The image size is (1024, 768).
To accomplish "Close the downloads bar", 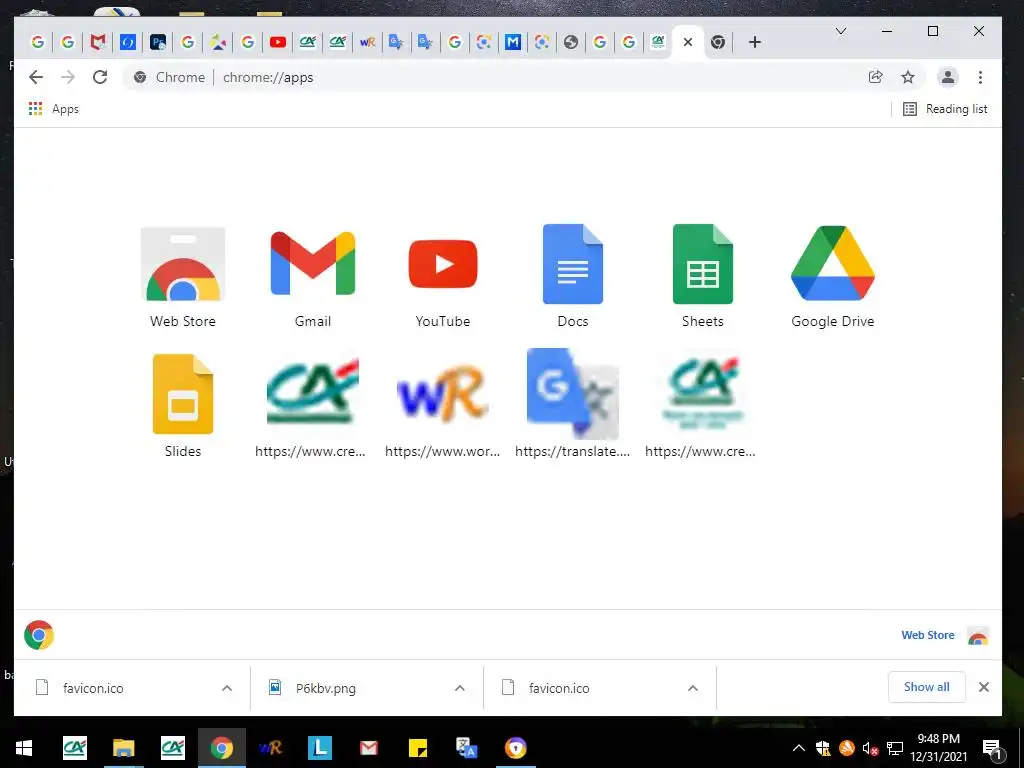I will [x=984, y=687].
